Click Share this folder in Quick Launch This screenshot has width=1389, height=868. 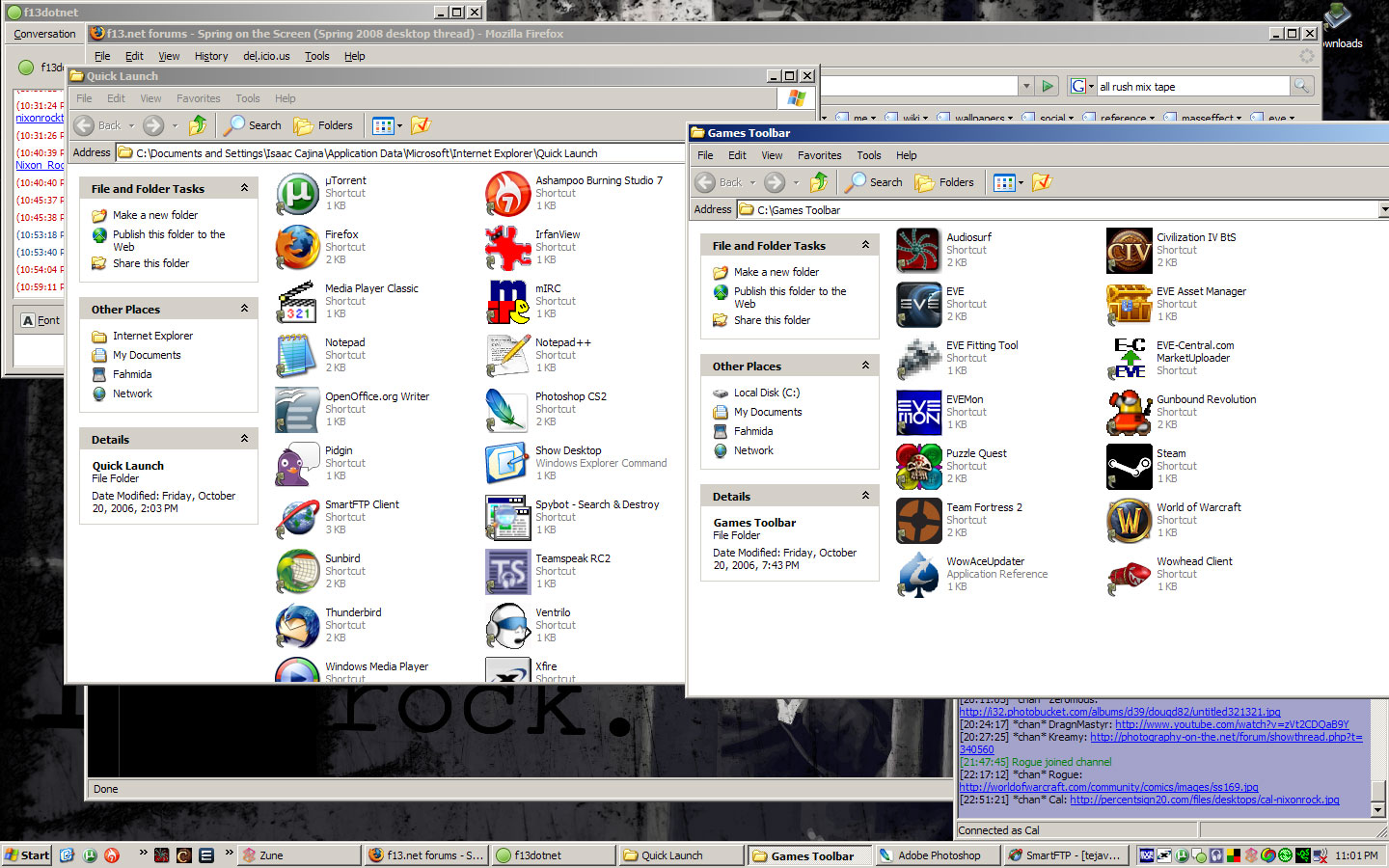(150, 263)
